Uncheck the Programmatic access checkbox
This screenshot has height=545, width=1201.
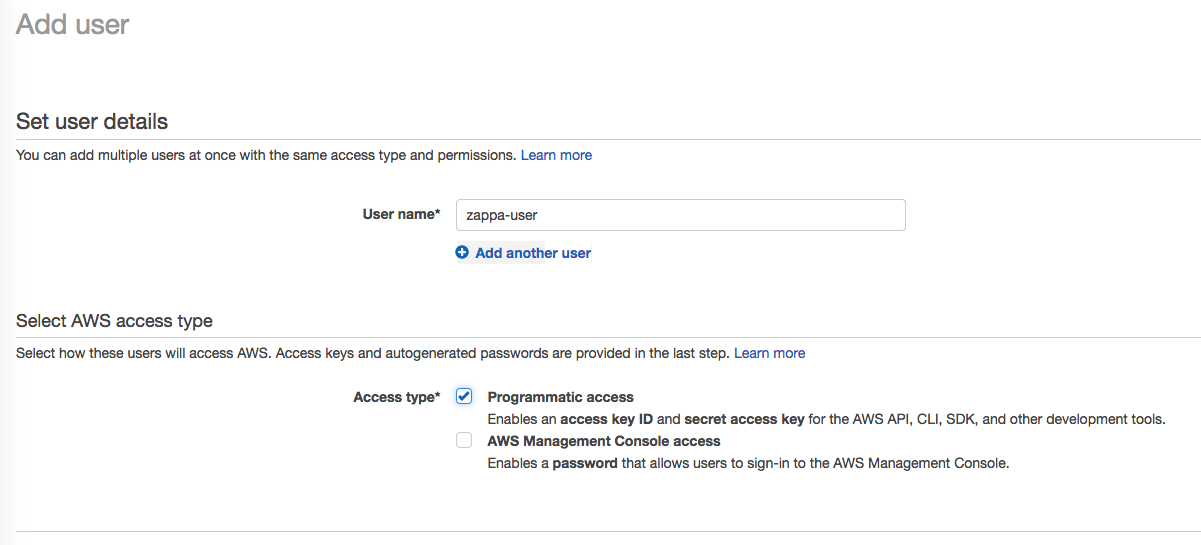(x=464, y=396)
